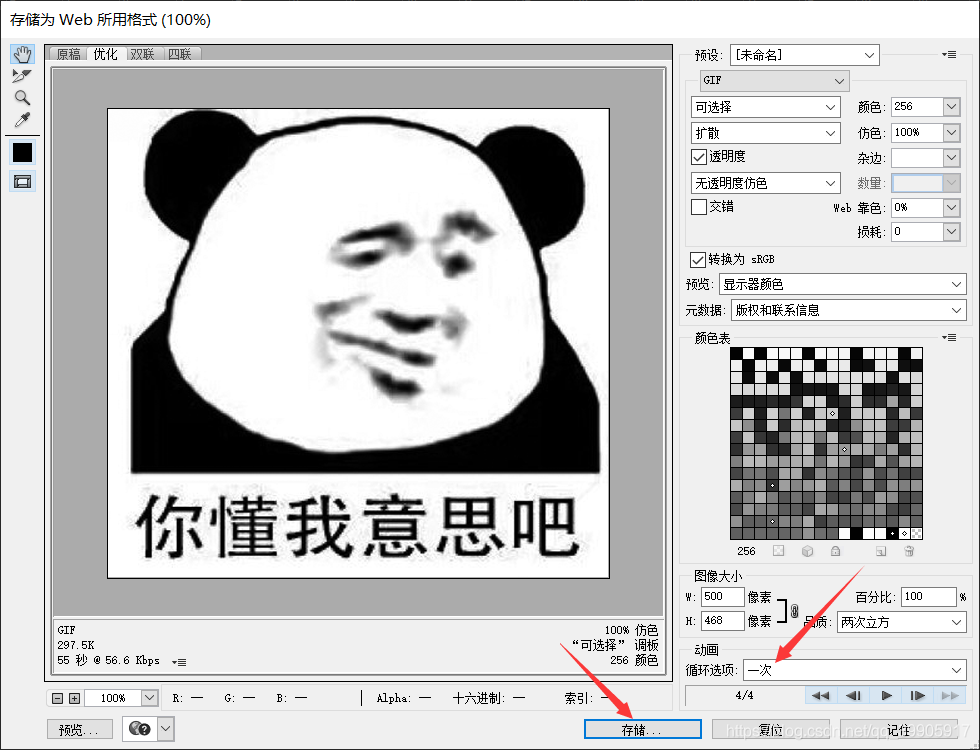Open the GIF file format dropdown

click(x=774, y=81)
